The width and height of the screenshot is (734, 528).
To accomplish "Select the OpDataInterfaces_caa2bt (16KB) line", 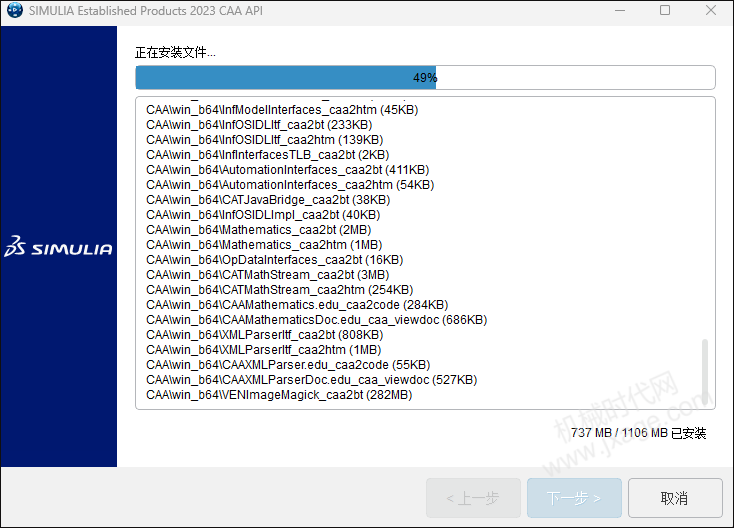I will 274,260.
